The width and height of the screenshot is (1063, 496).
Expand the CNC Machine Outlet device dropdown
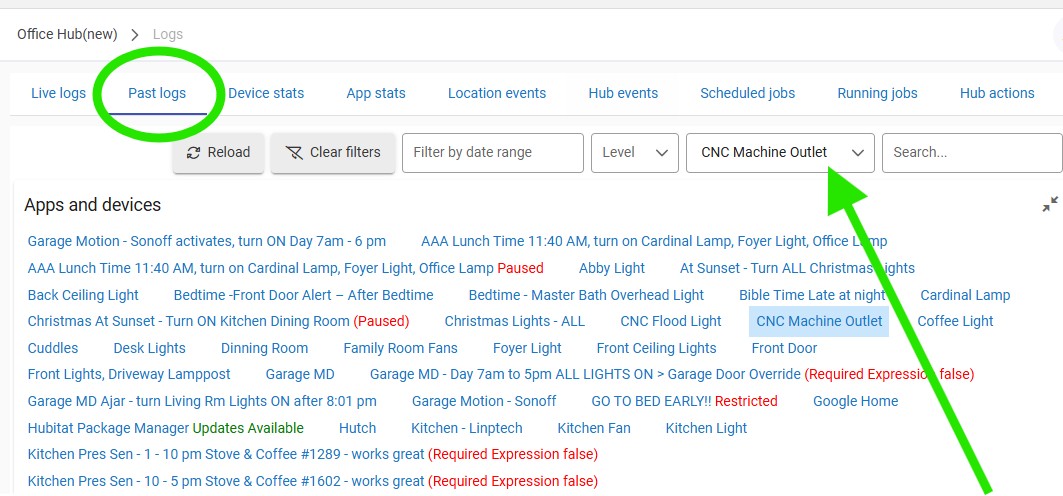(780, 153)
